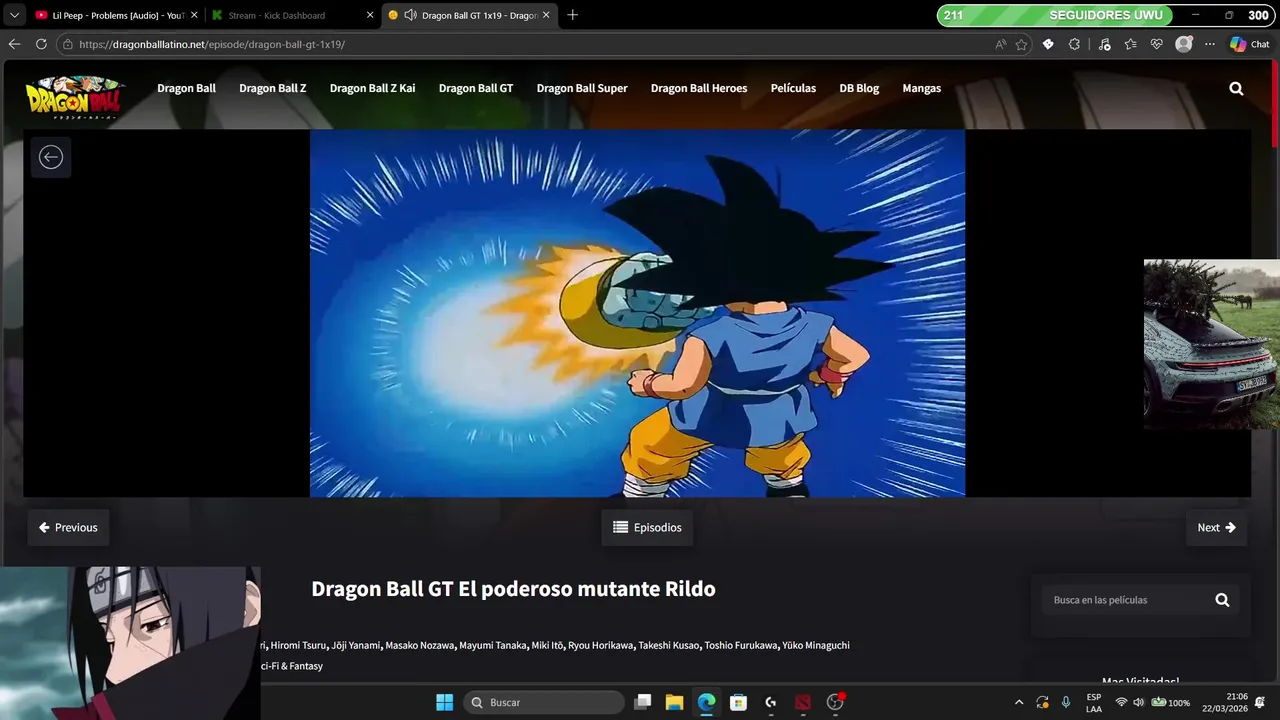Viewport: 1280px width, 720px height.
Task: Open the Episodios list button
Action: click(x=647, y=527)
